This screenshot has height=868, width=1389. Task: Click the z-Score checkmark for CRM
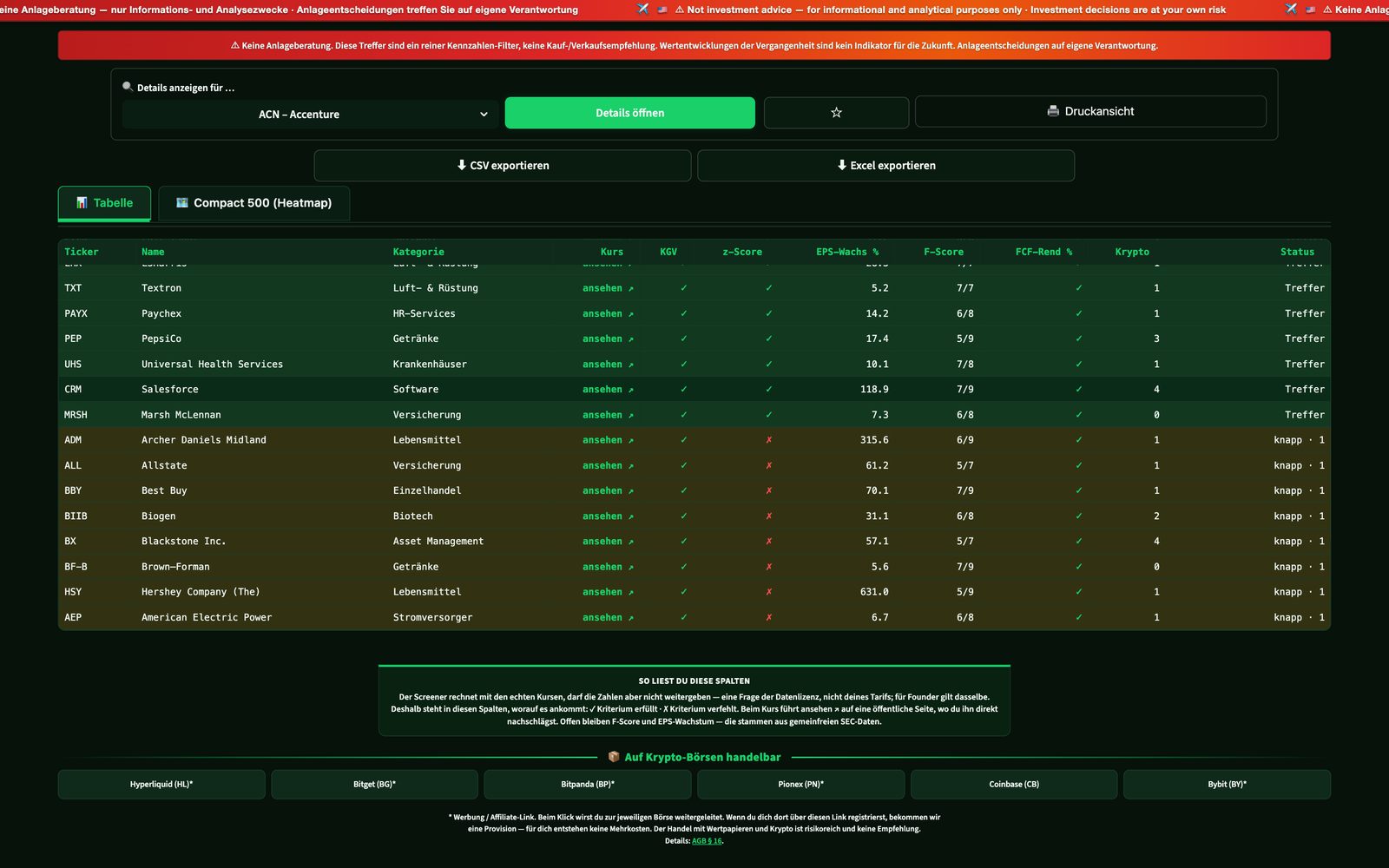tap(769, 390)
